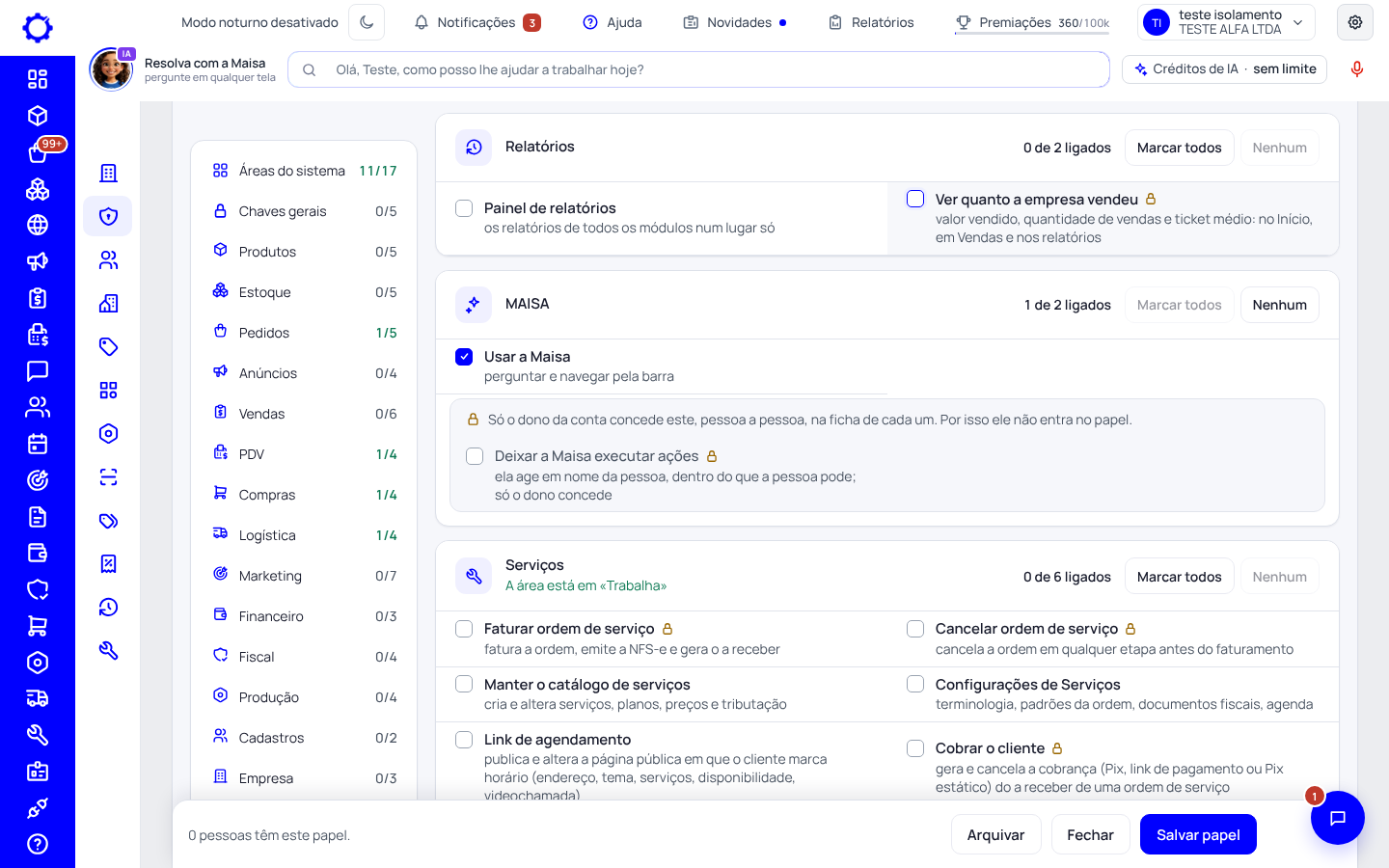
Task: Open Novidades in top bar
Action: click(734, 22)
